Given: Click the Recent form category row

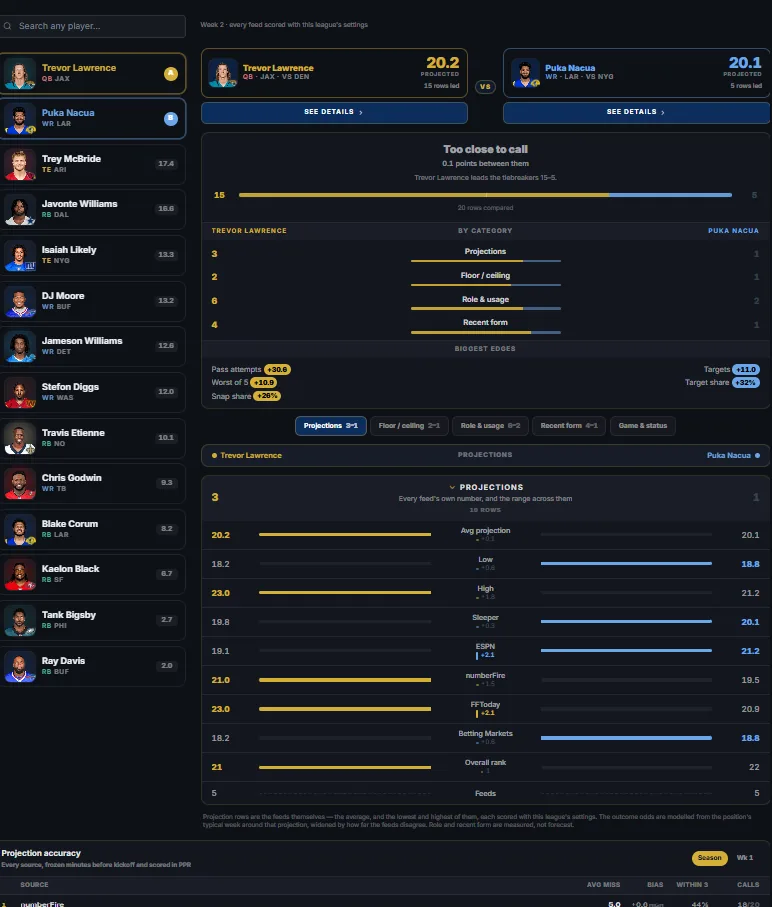Looking at the screenshot, I should click(x=485, y=325).
